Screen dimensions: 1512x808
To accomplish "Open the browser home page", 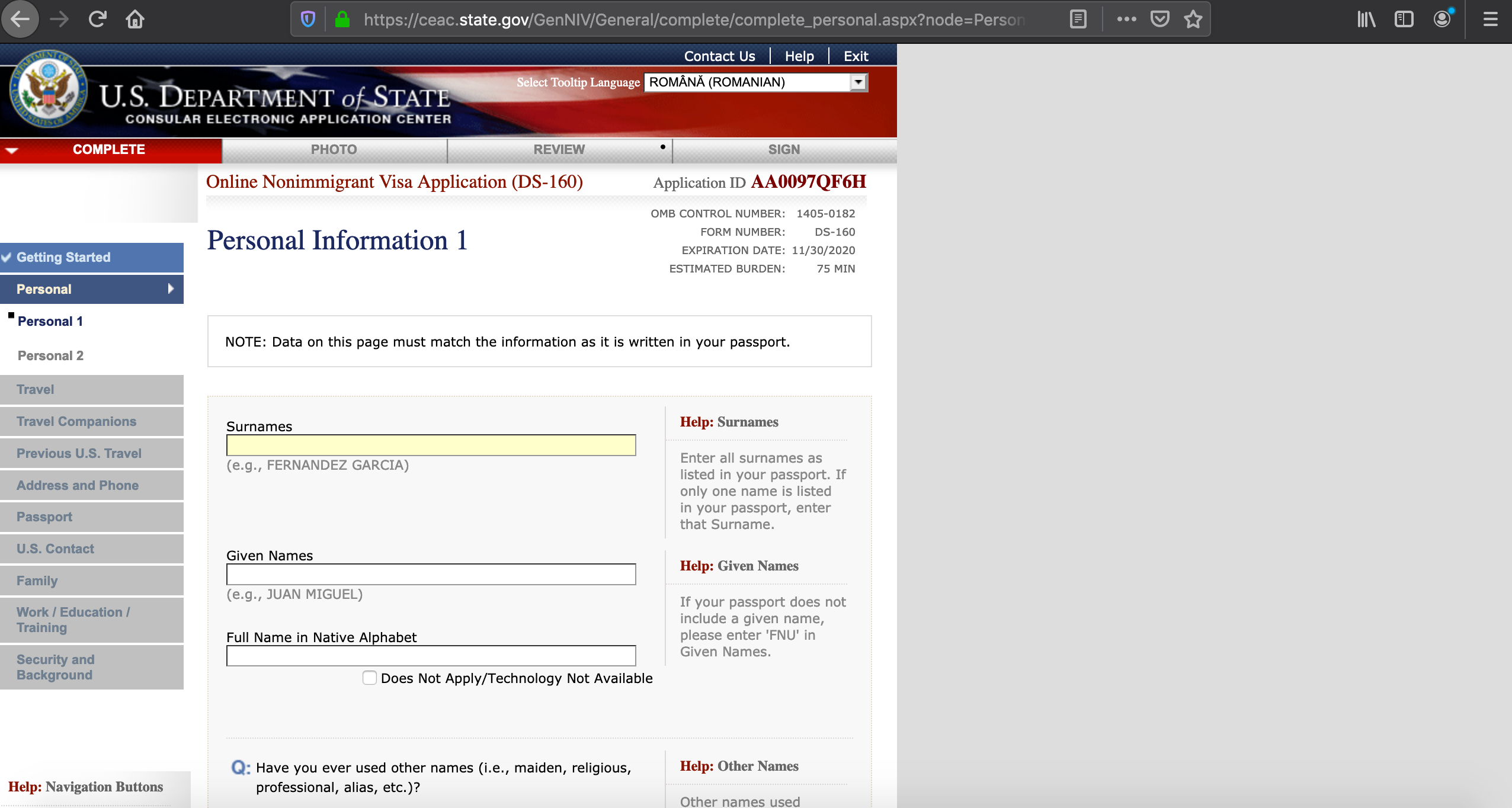I will point(136,19).
